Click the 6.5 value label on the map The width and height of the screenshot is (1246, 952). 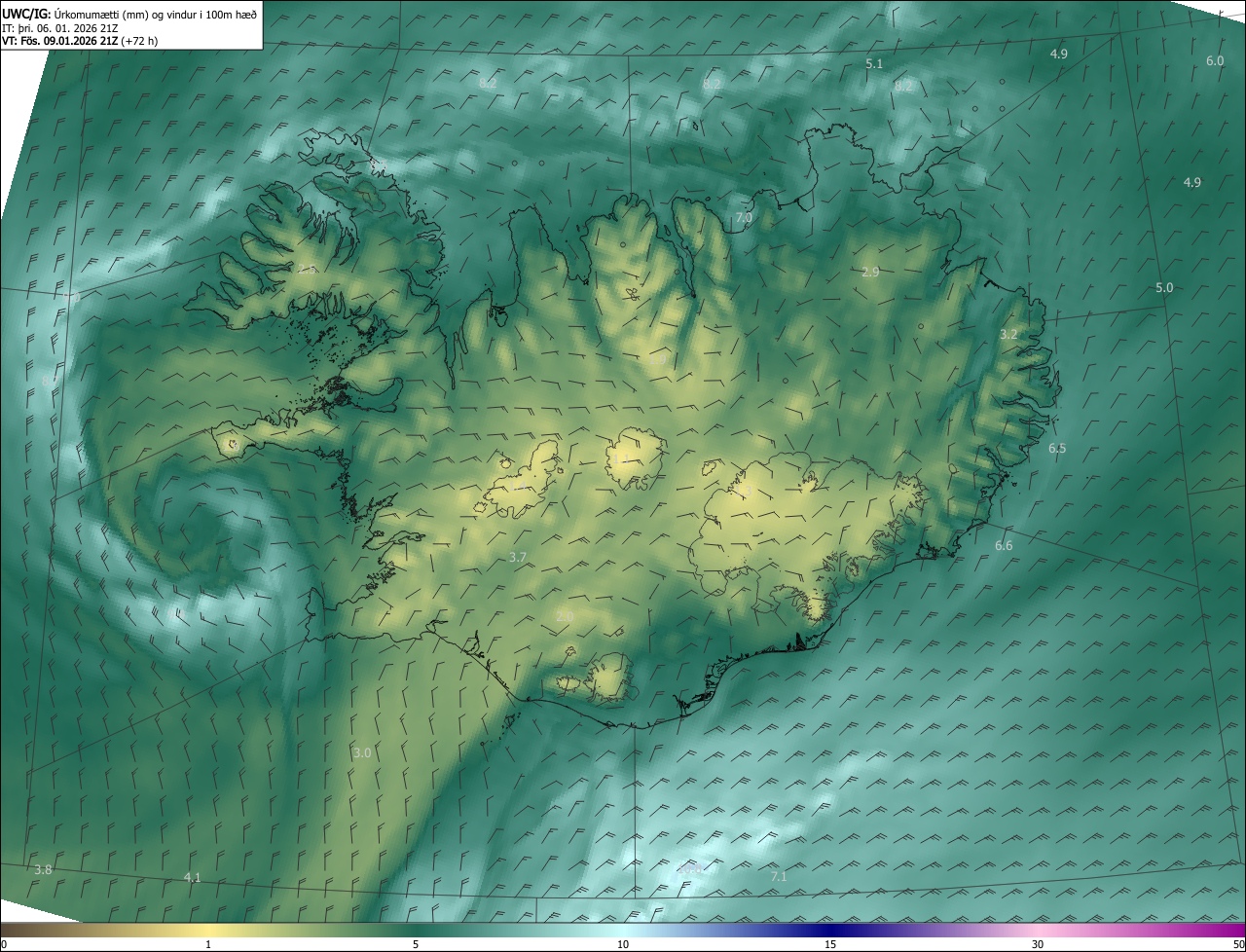(1057, 449)
